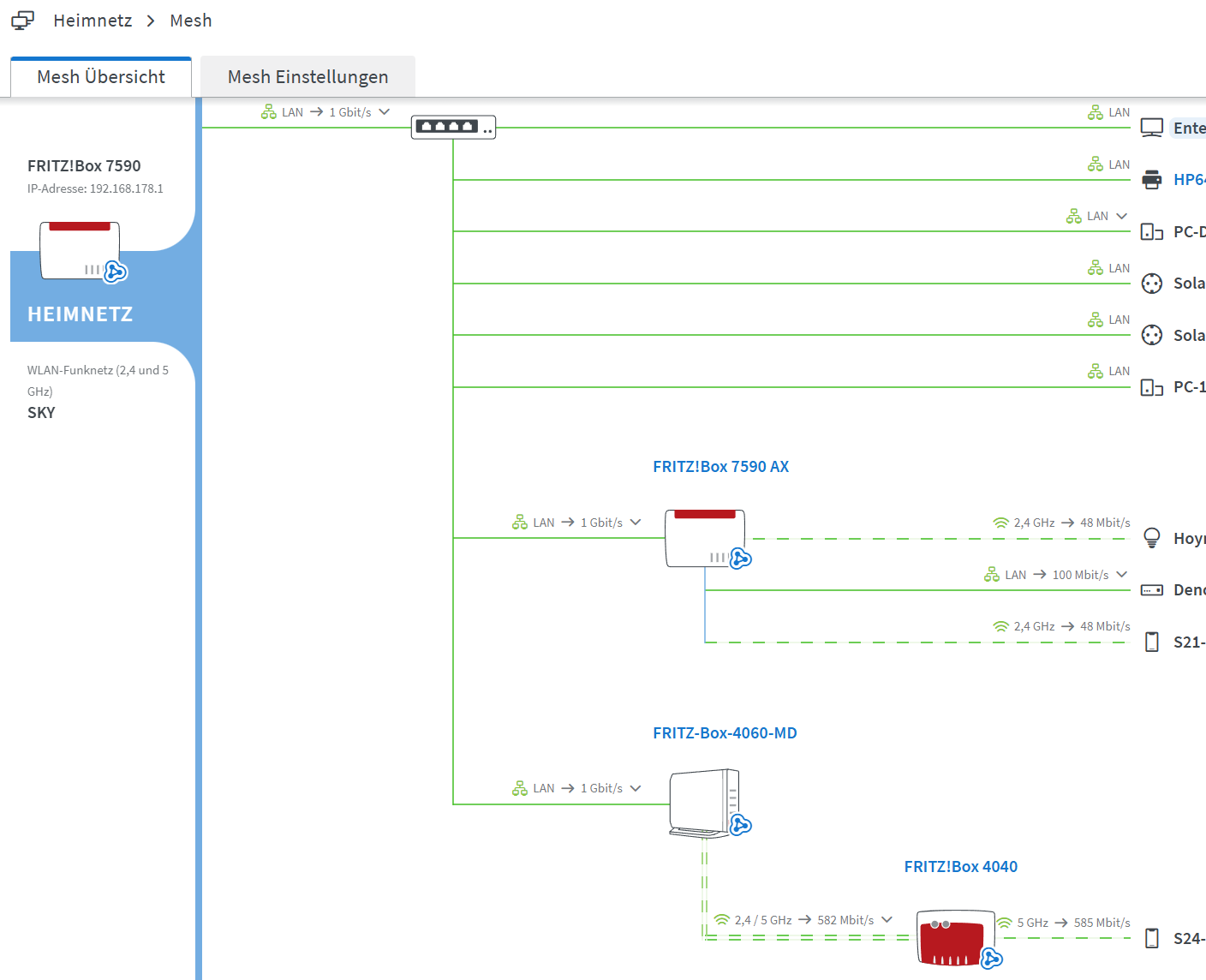Screen dimensions: 1206x980
Task: Click the PC-1 computer device icon
Action: click(1152, 387)
